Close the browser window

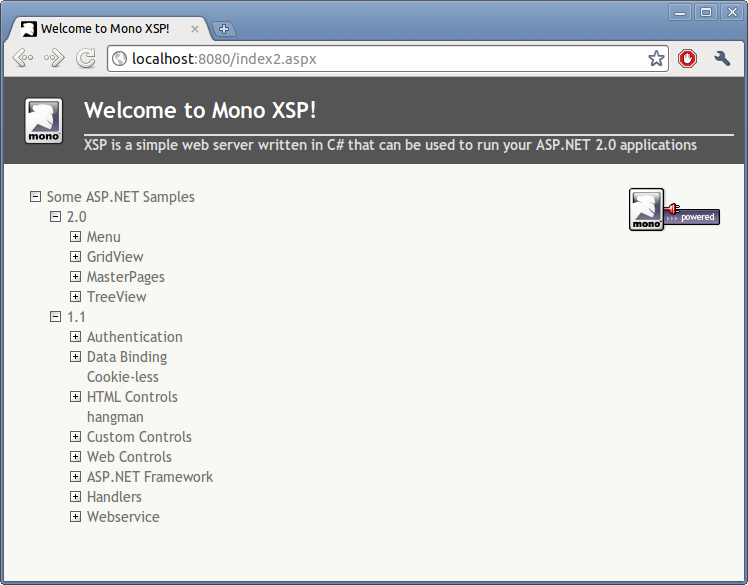pyautogui.click(x=732, y=13)
